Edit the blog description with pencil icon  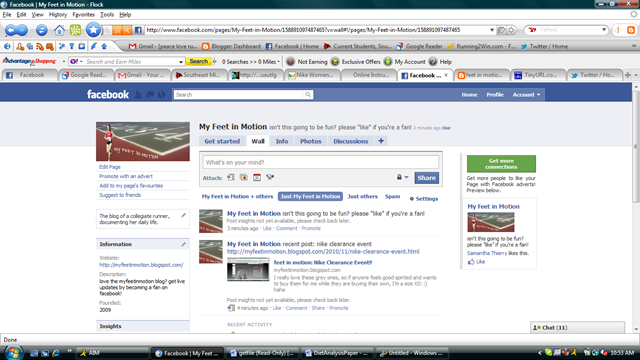183,215
